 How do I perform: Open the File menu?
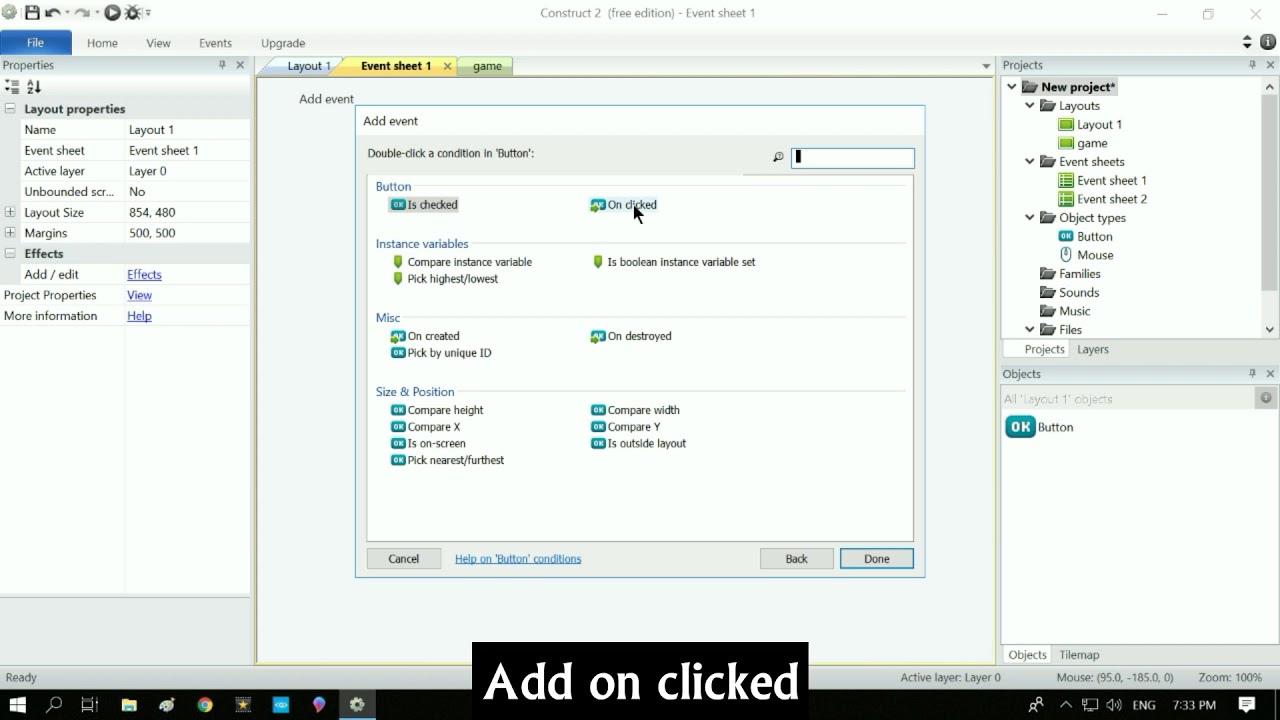(x=36, y=42)
